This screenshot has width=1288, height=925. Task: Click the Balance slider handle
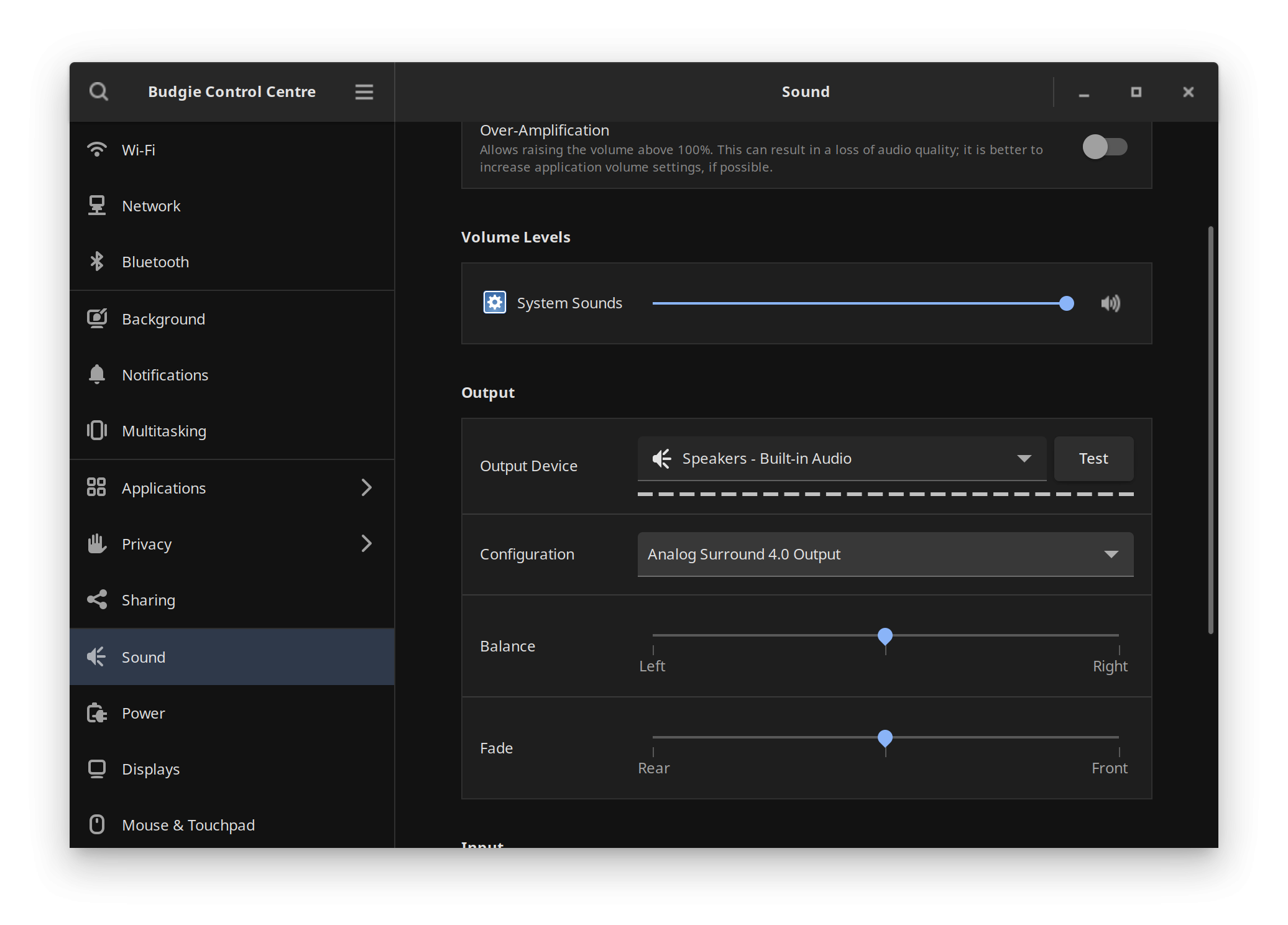click(x=885, y=637)
